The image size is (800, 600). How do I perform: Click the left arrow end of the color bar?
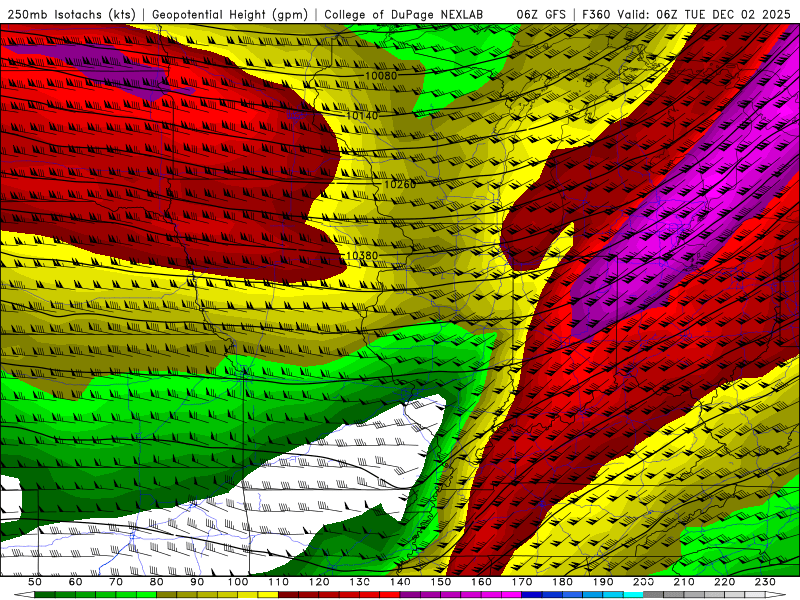[24, 594]
